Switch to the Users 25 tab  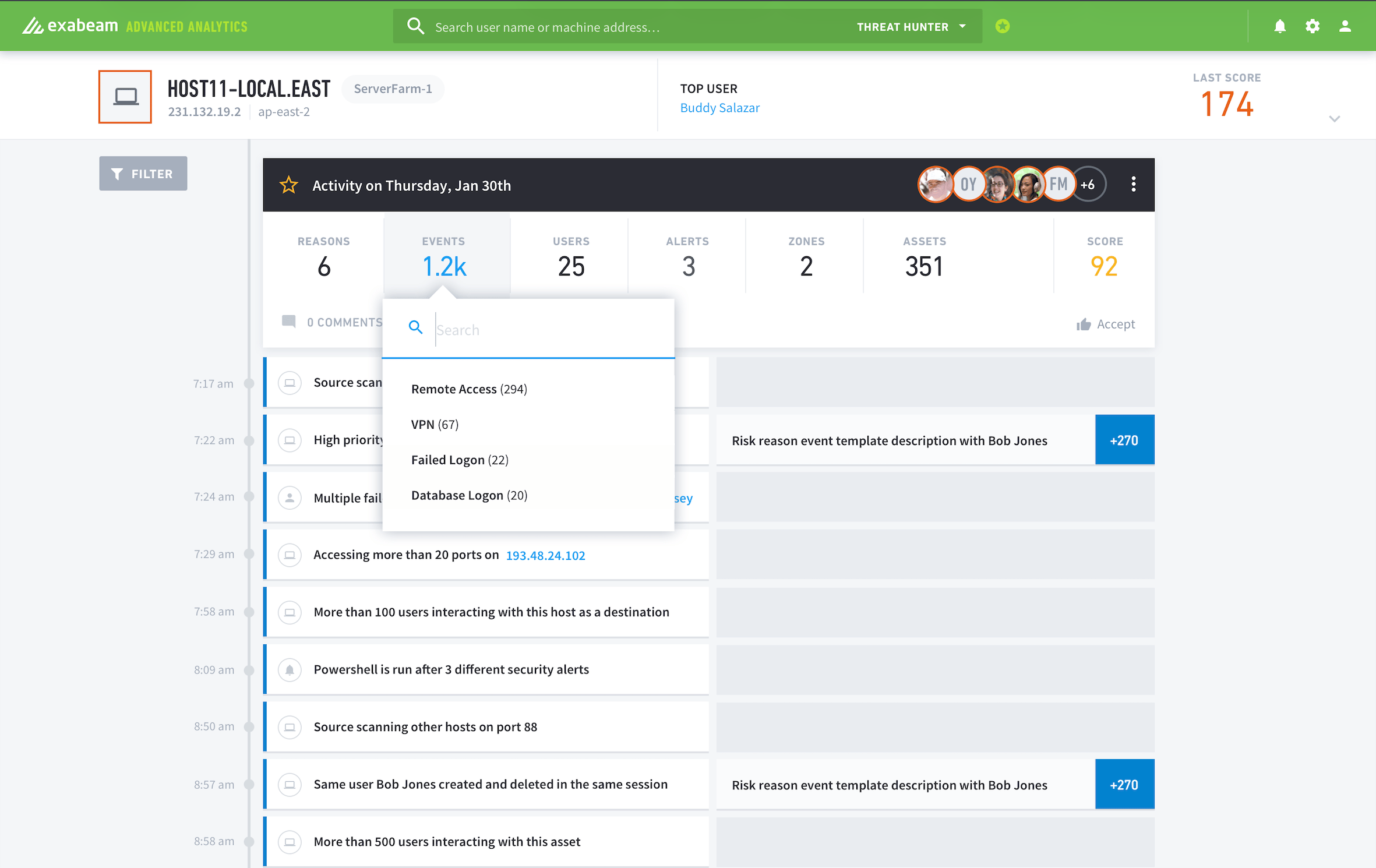point(570,256)
